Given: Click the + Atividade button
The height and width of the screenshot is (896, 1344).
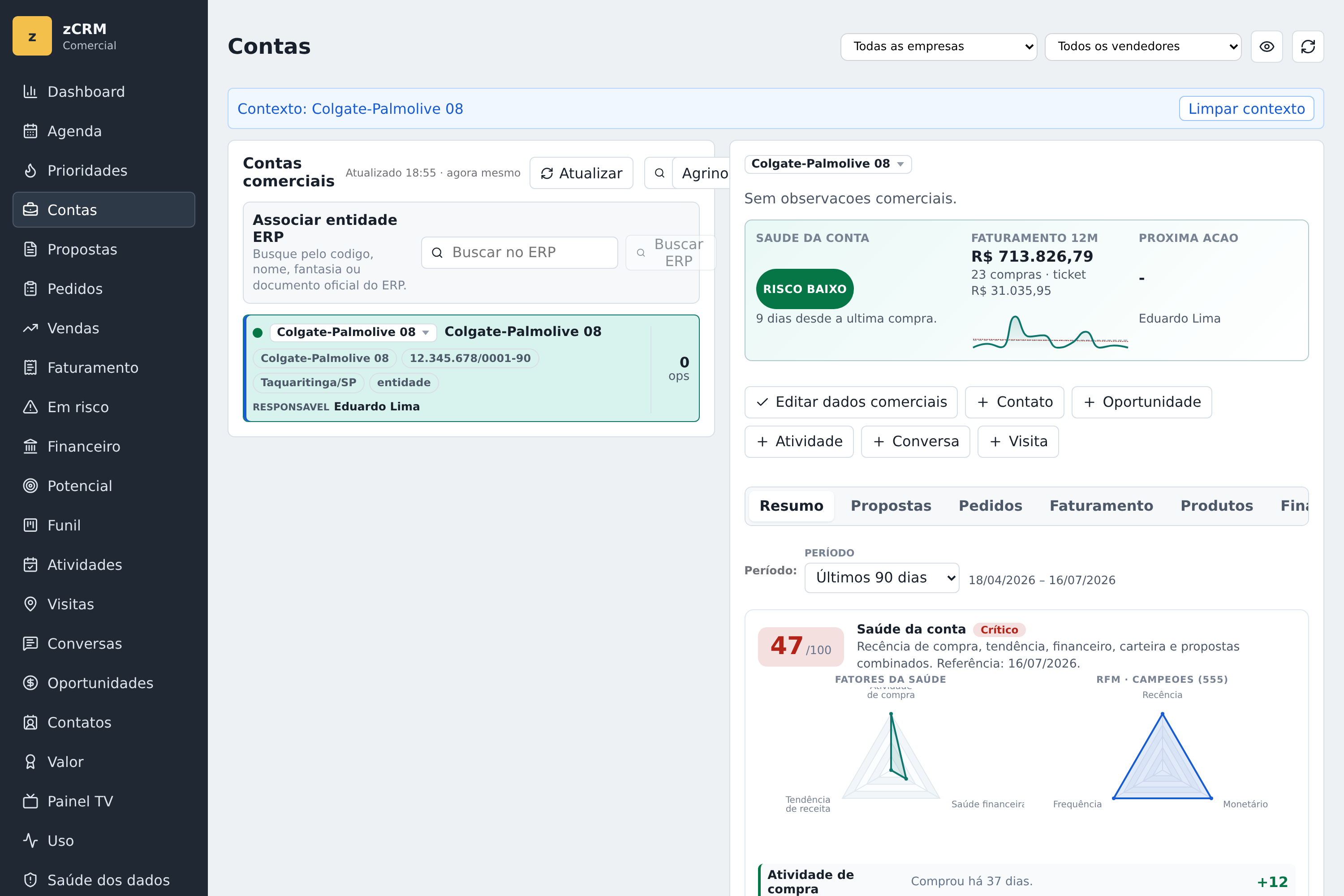Looking at the screenshot, I should 799,442.
